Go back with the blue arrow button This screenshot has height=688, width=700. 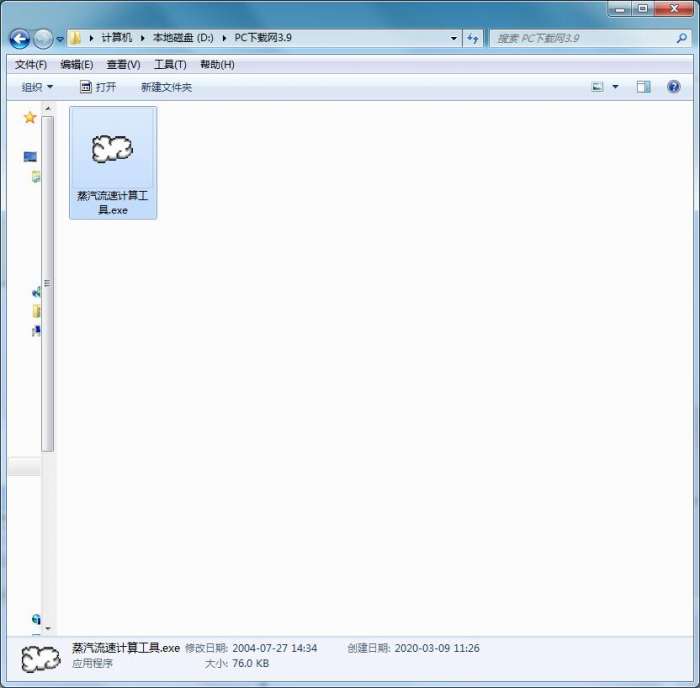pos(20,39)
